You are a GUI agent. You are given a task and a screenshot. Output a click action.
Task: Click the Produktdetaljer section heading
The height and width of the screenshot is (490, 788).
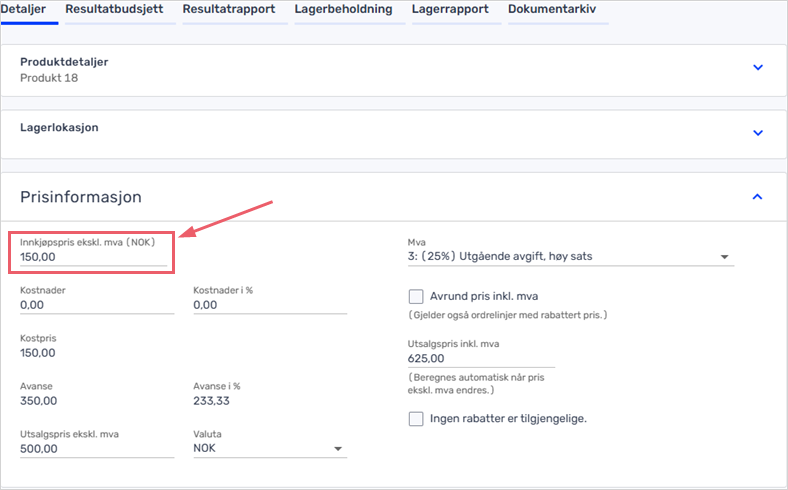[x=64, y=62]
